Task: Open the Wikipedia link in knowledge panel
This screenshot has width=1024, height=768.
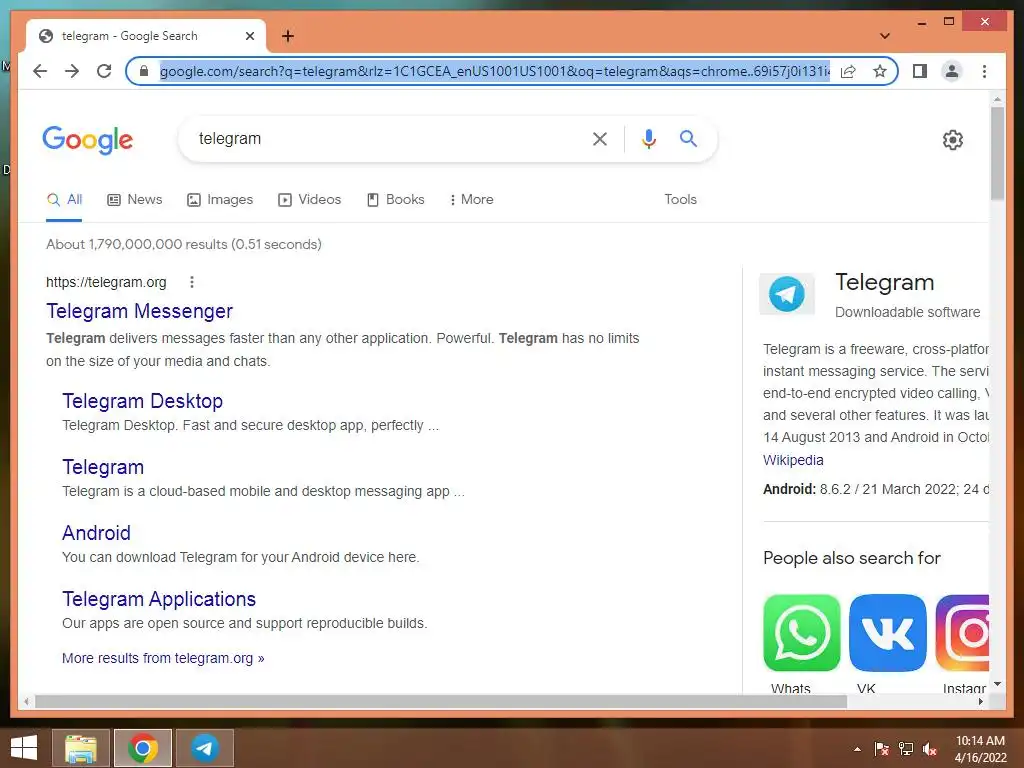Action: 793,460
